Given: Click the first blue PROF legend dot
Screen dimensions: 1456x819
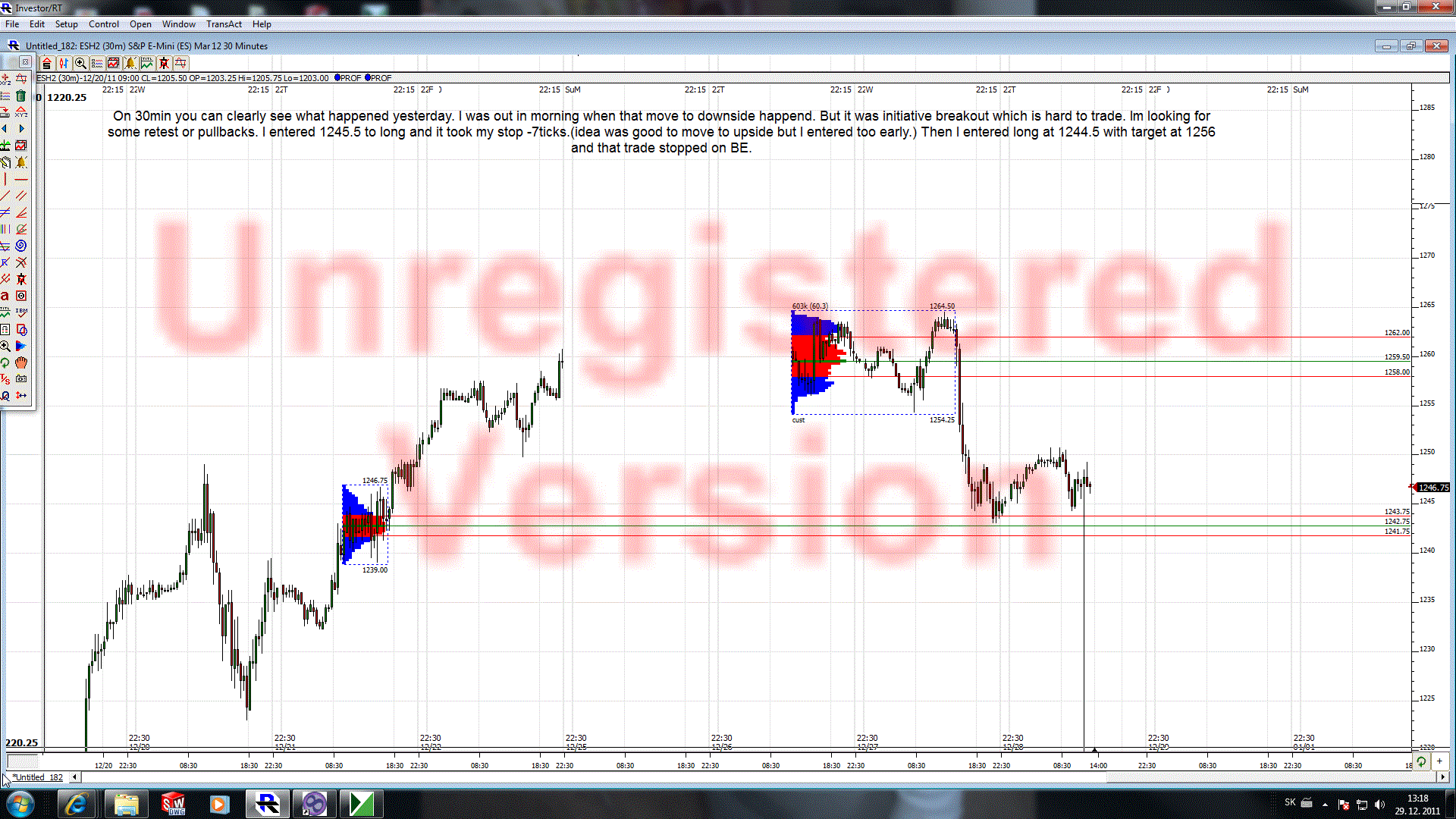Looking at the screenshot, I should 337,77.
